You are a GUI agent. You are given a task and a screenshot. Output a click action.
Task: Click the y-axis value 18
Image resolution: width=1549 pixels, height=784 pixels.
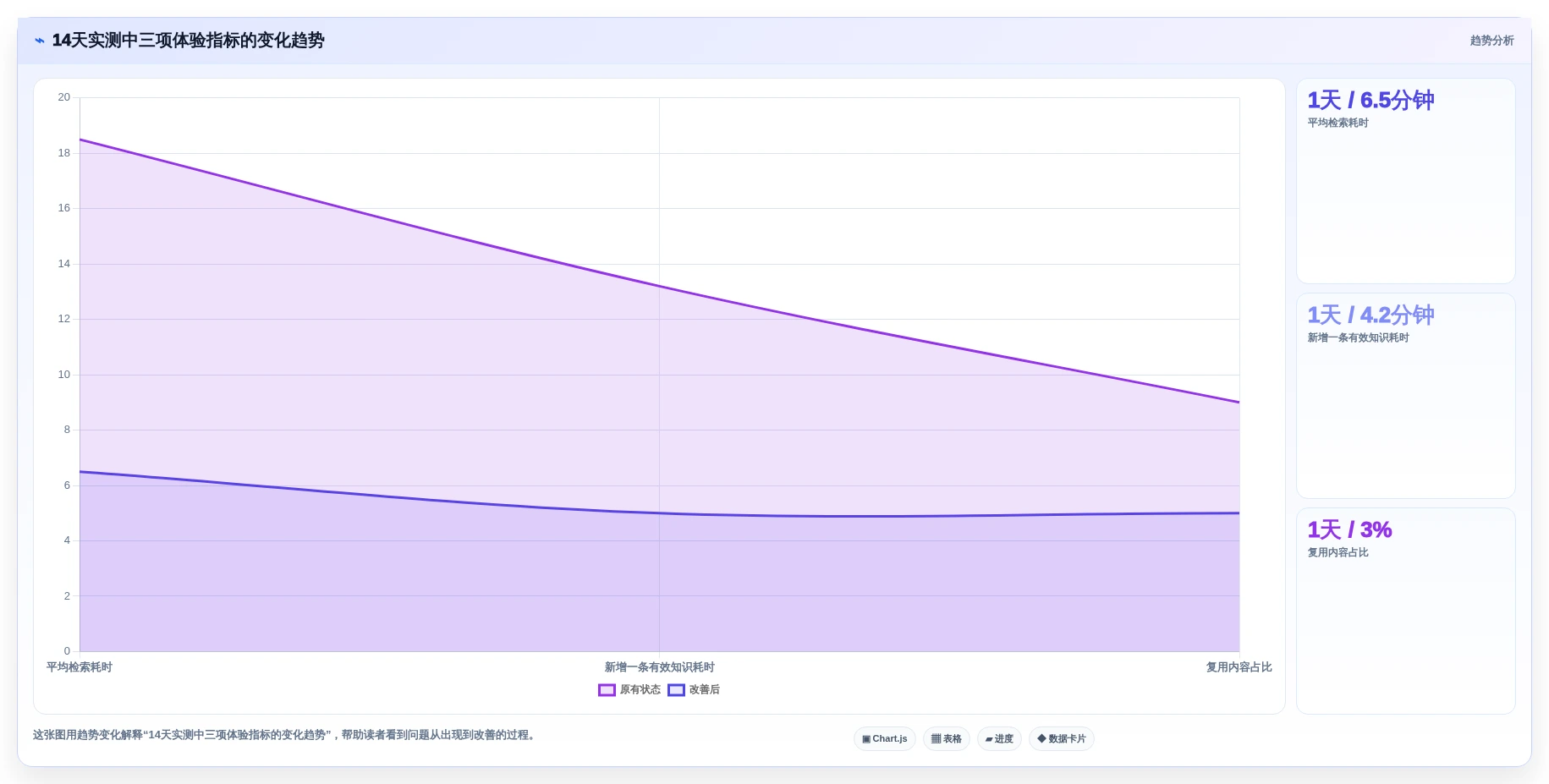click(64, 153)
